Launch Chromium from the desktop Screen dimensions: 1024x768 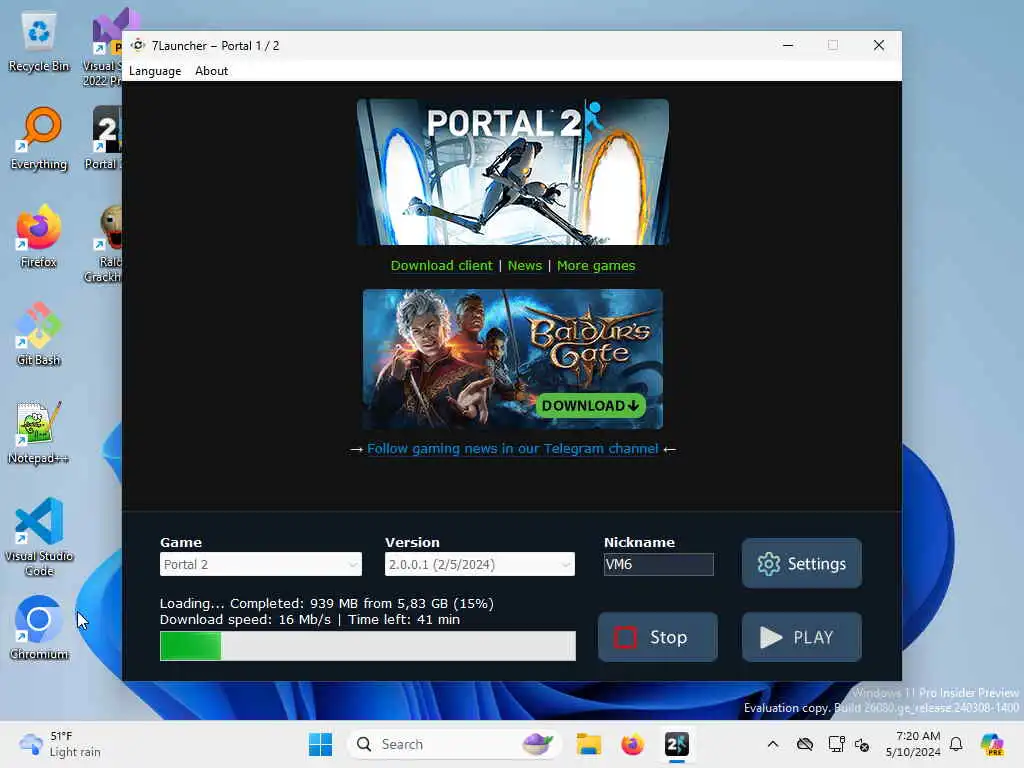point(39,628)
